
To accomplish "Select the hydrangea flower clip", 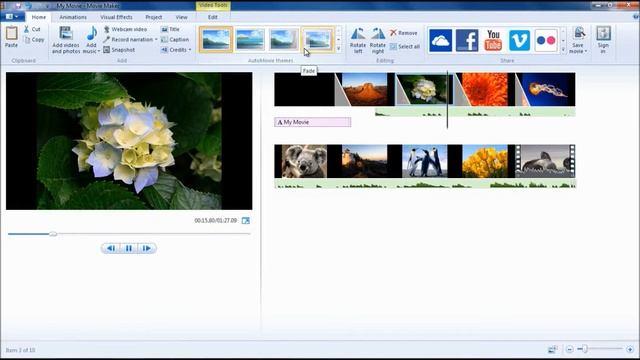I will click(x=424, y=89).
